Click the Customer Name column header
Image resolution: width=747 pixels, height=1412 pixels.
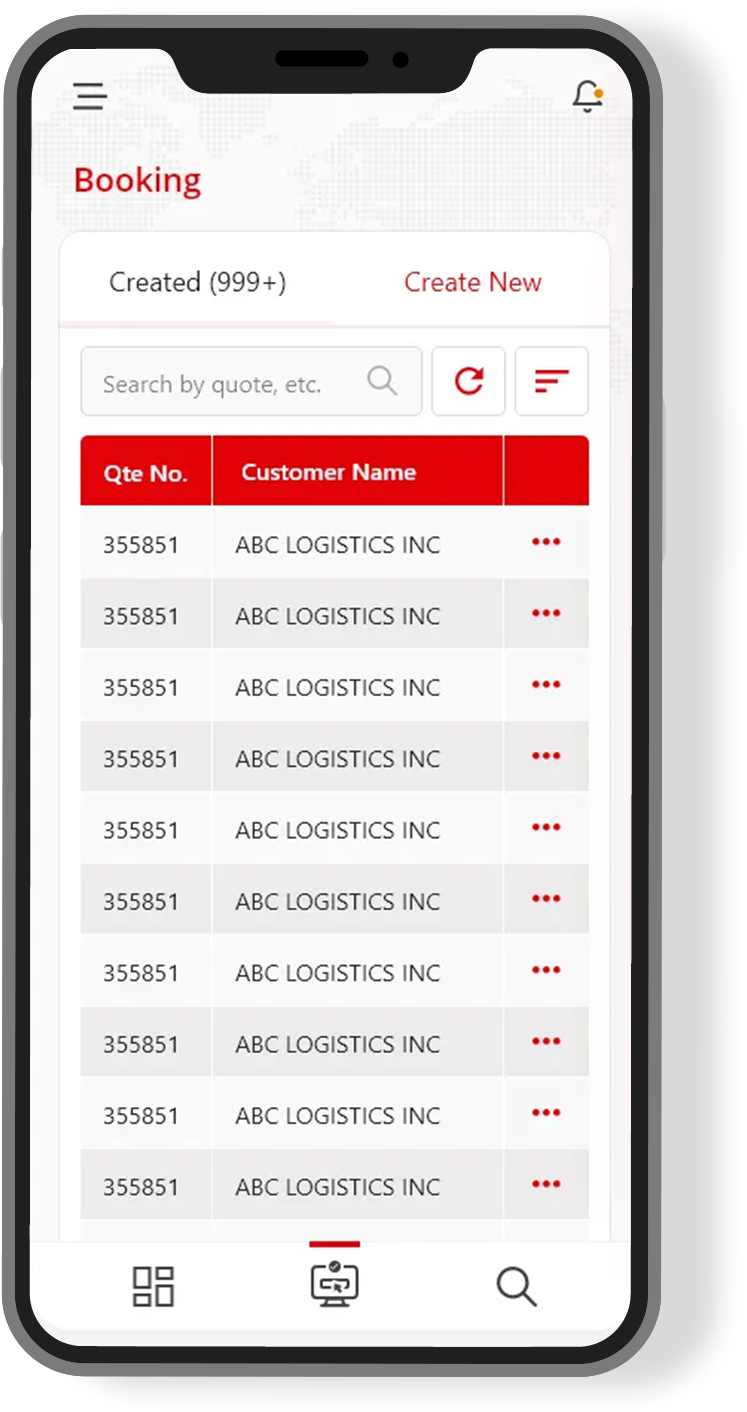(357, 471)
